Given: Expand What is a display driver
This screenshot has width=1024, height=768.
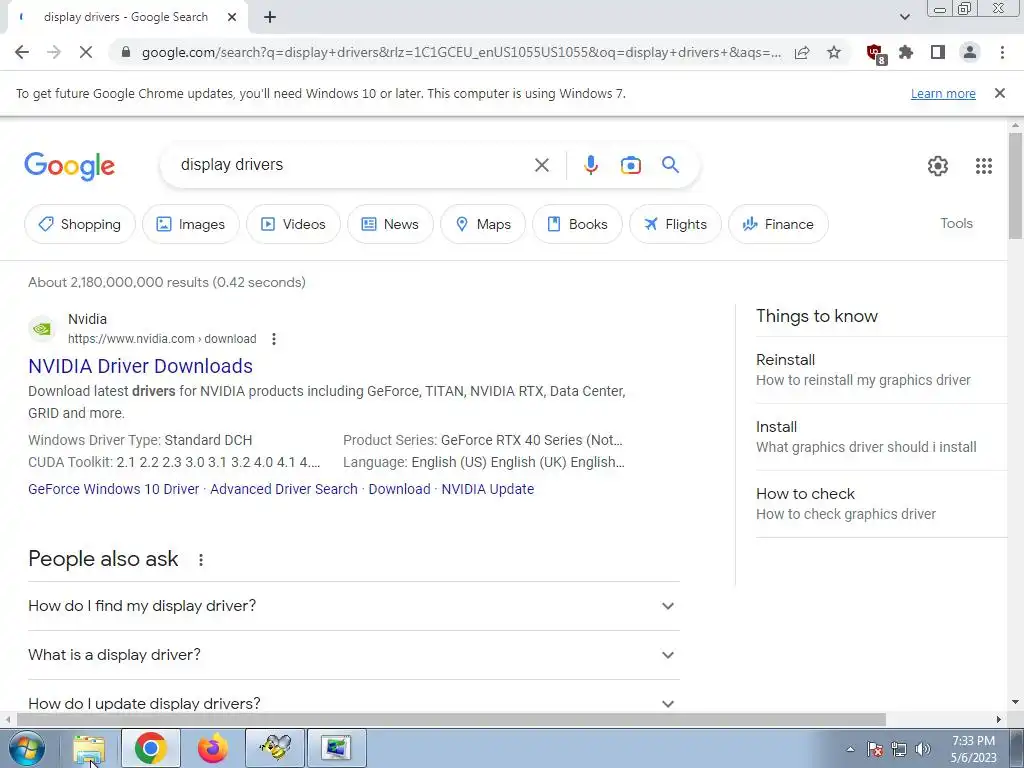Looking at the screenshot, I should (x=353, y=655).
